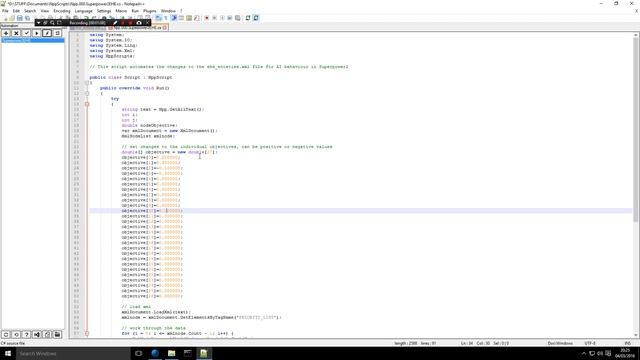Open the File menu
The width and height of the screenshot is (640, 360).
[5, 11]
